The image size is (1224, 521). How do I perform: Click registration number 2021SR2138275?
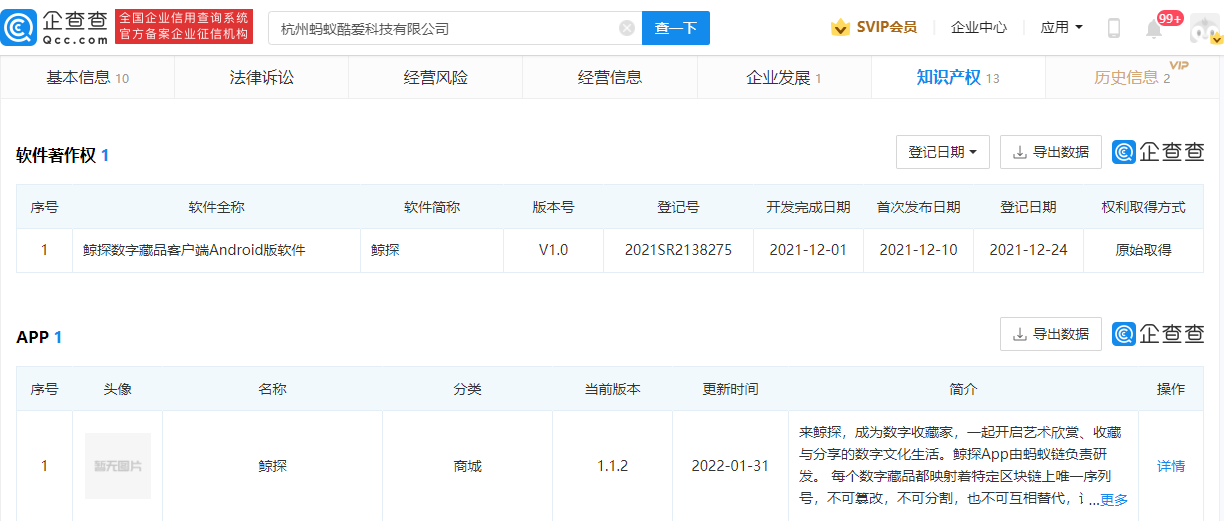point(678,250)
